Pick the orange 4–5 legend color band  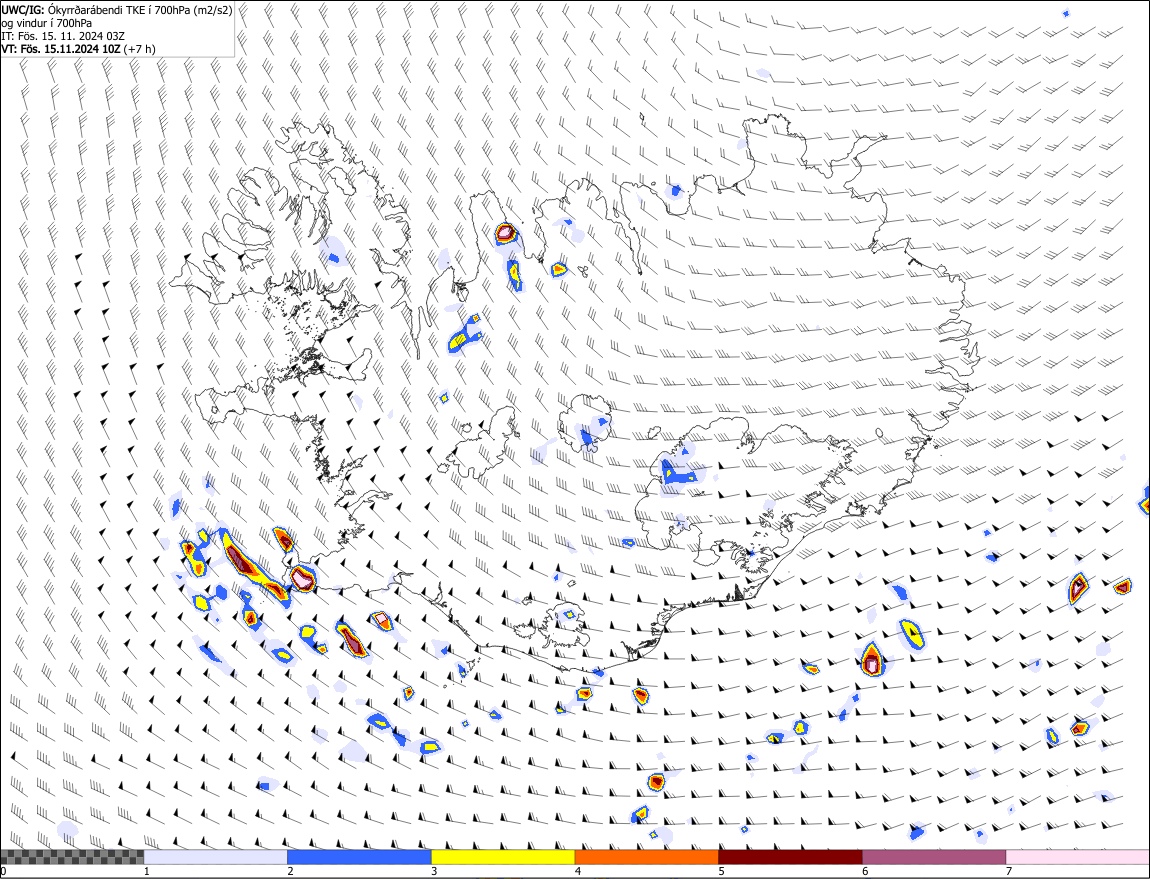click(x=647, y=857)
